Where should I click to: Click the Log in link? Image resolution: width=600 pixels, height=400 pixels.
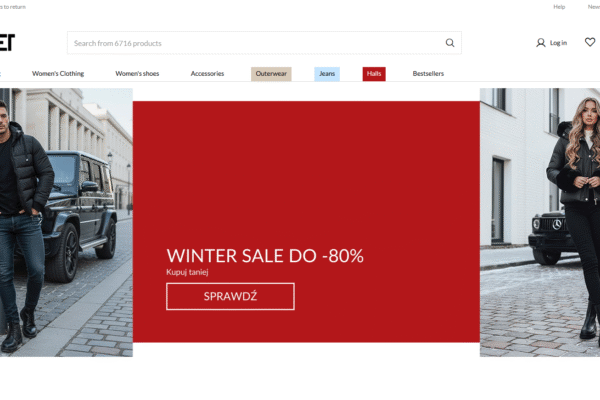point(558,43)
